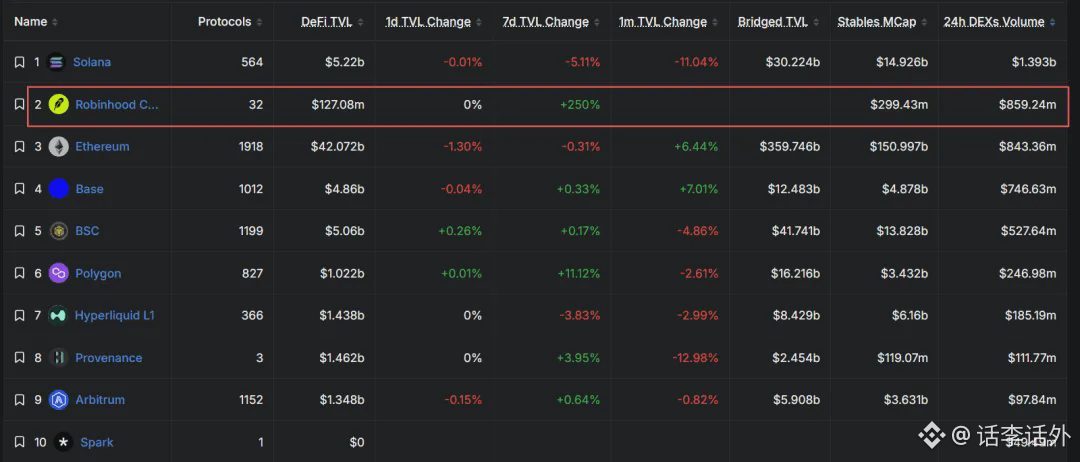This screenshot has width=1080, height=462.
Task: Sort by Protocols column arrows
Action: [x=259, y=23]
